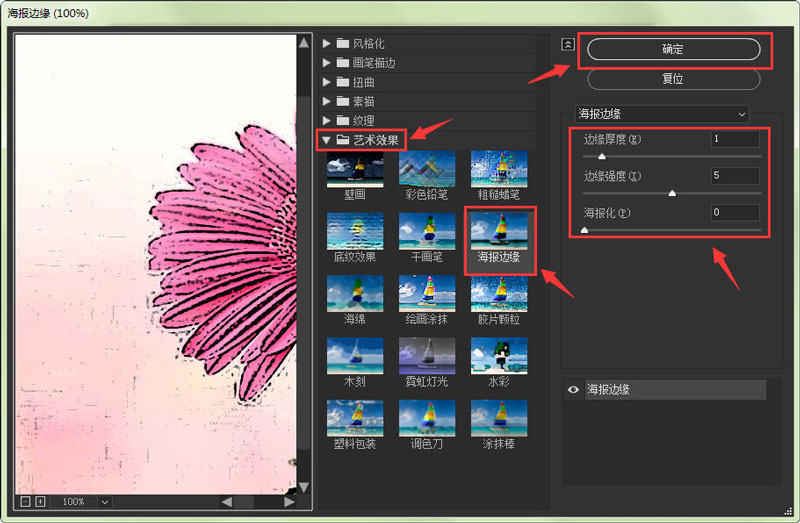Open the 海报边缘 filter name dropdown
The width and height of the screenshot is (800, 523).
[x=661, y=114]
